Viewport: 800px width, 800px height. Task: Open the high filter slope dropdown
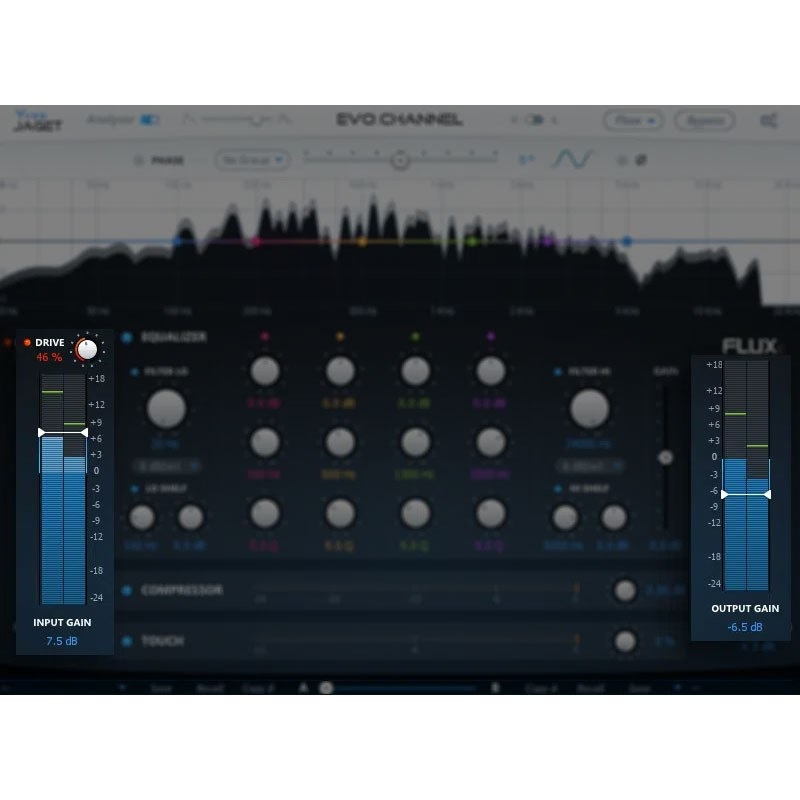tap(589, 466)
